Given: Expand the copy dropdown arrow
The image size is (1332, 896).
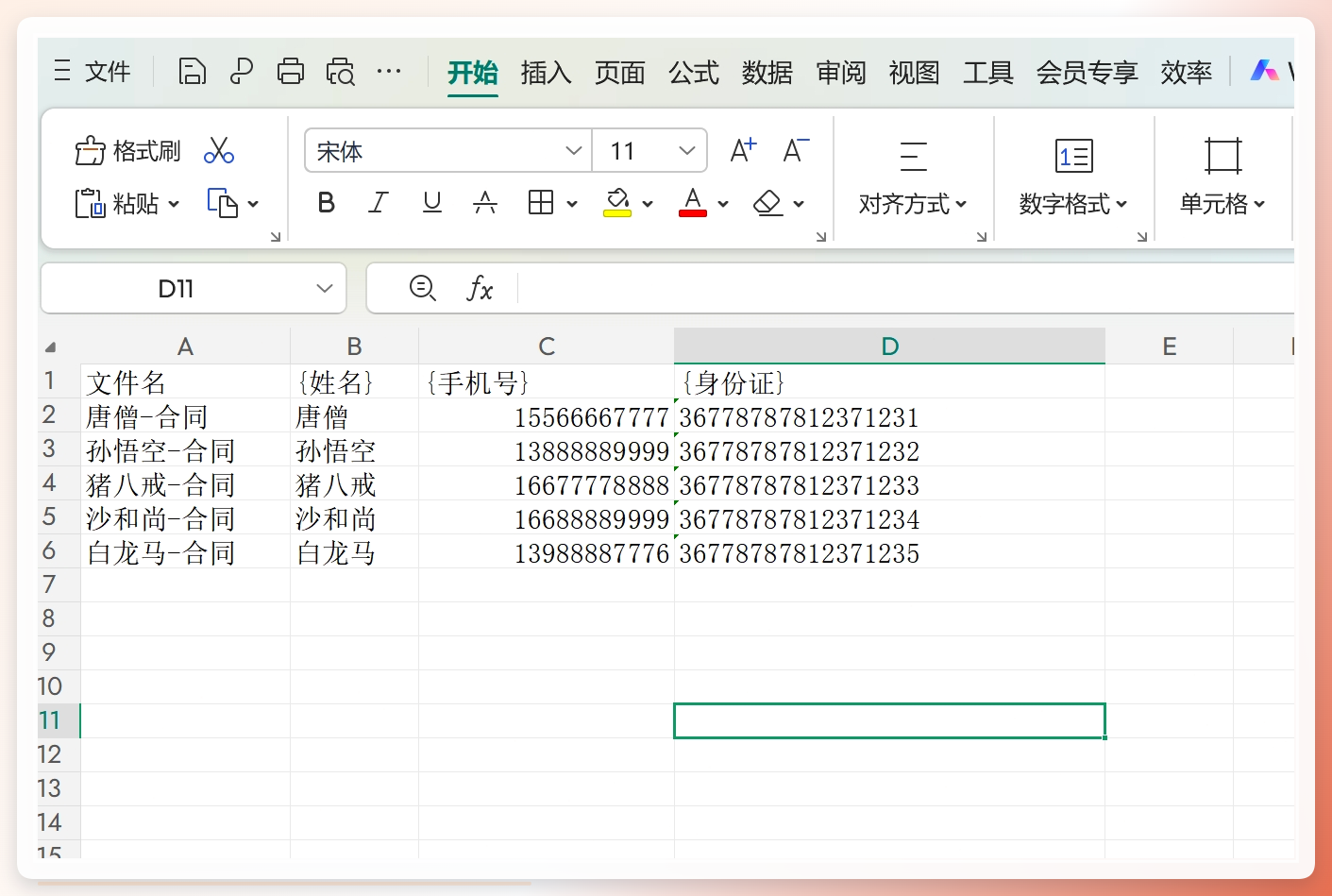Looking at the screenshot, I should [x=253, y=204].
